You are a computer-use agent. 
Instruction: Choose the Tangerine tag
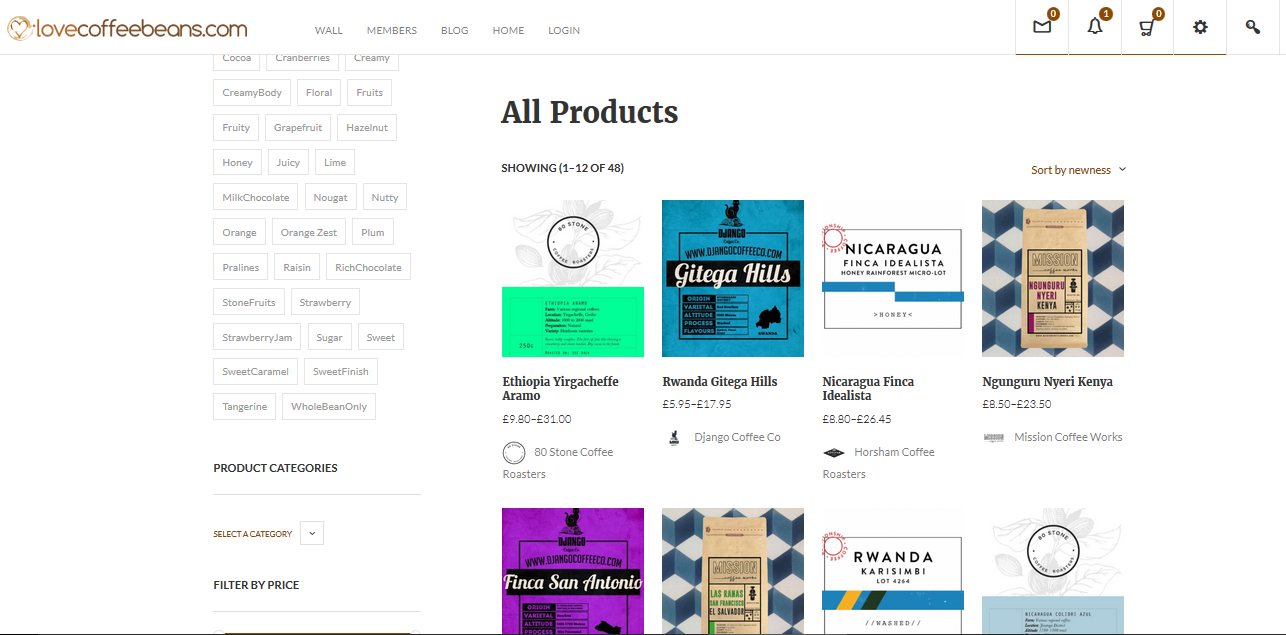(245, 407)
